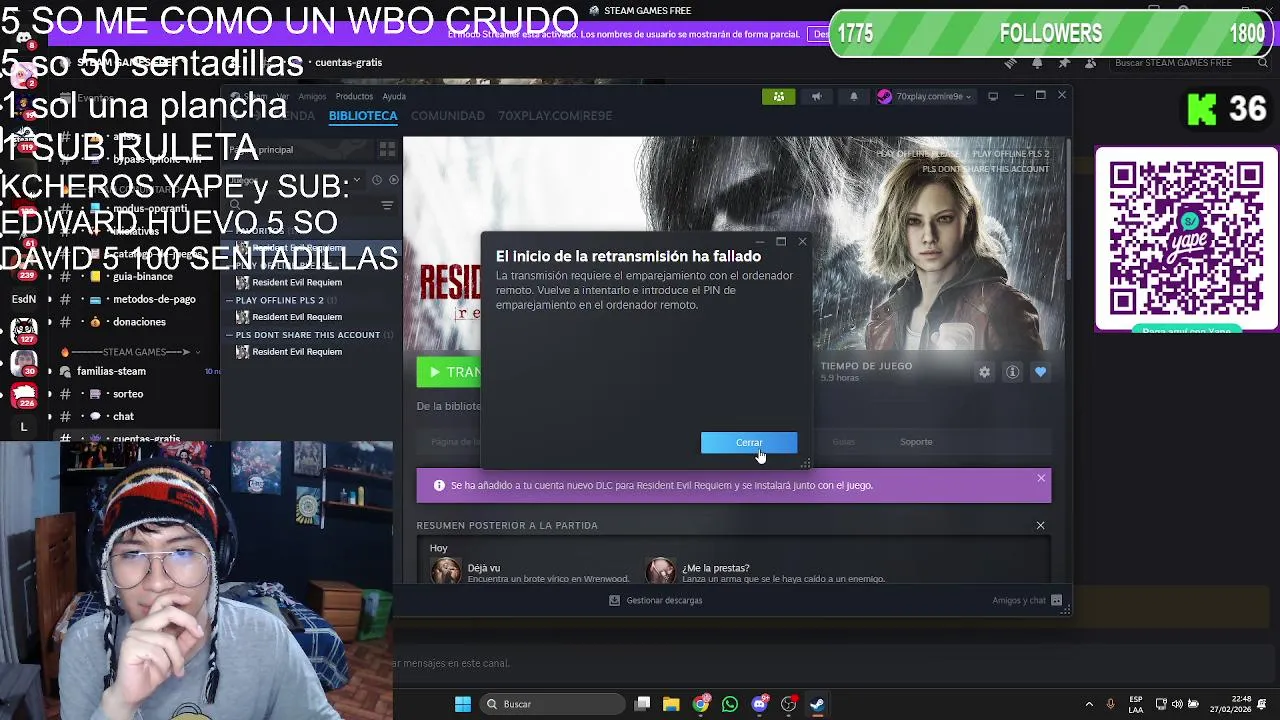Toggle ready-to-play filter in library
The width and height of the screenshot is (1280, 720).
393,180
